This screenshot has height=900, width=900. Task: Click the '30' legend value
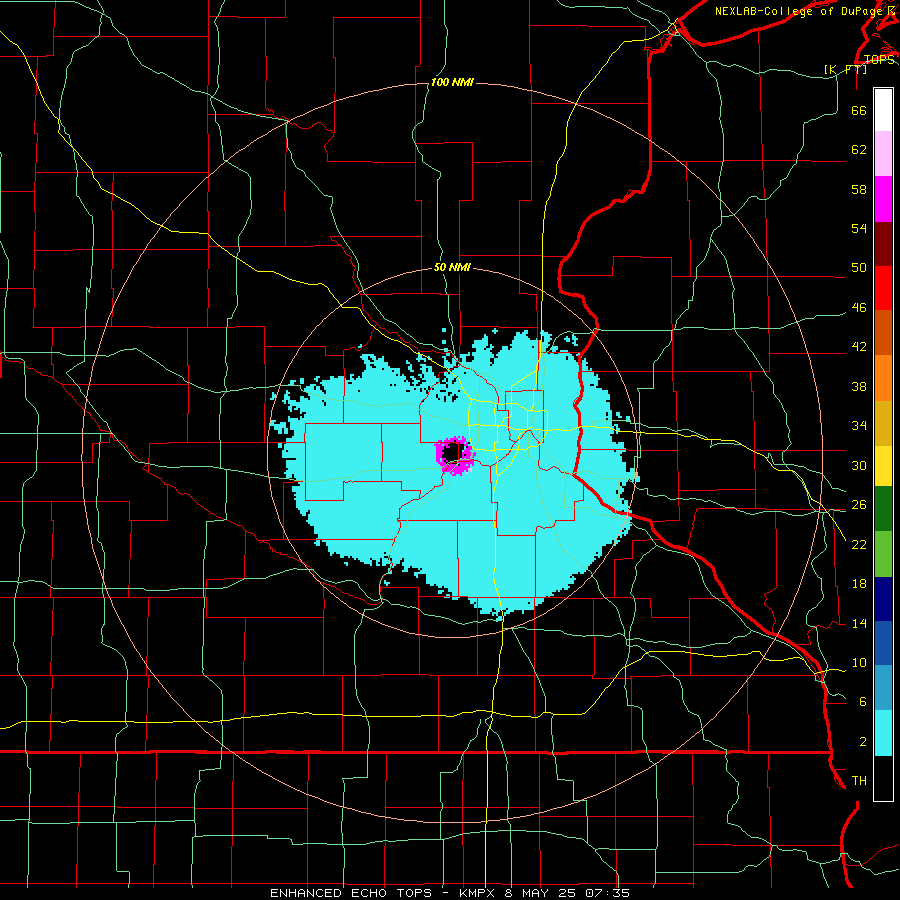point(859,465)
